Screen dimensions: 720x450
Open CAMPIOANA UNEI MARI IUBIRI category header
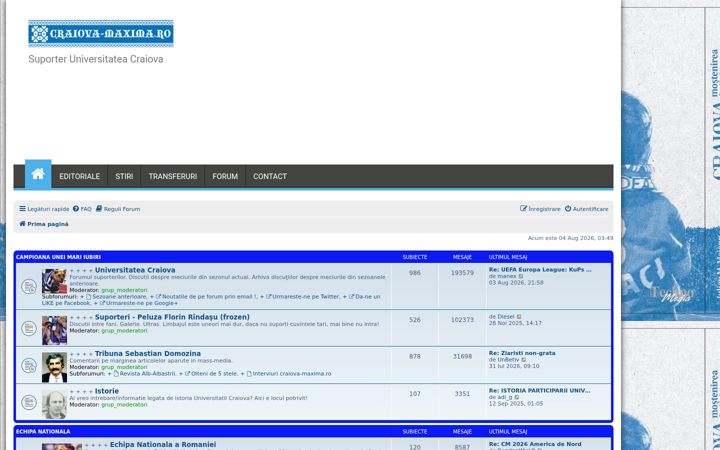coord(58,257)
